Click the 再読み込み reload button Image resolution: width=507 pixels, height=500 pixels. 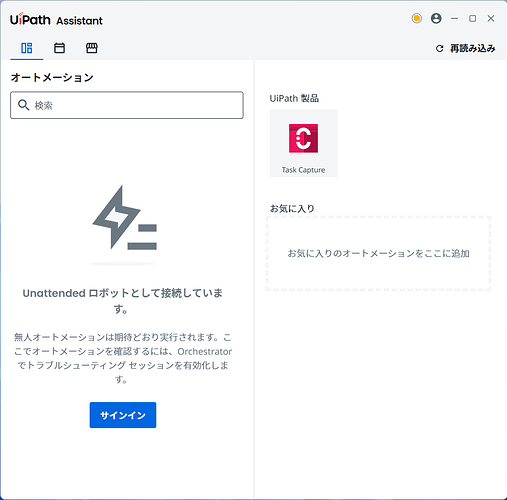[x=466, y=48]
